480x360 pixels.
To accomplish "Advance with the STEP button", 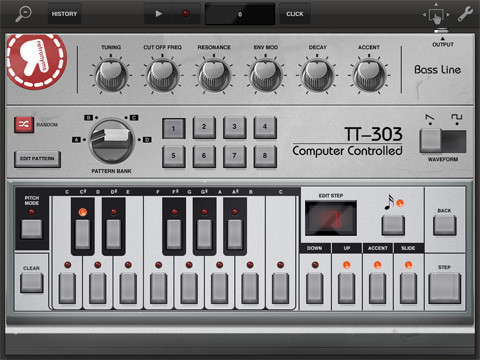I will (x=445, y=288).
